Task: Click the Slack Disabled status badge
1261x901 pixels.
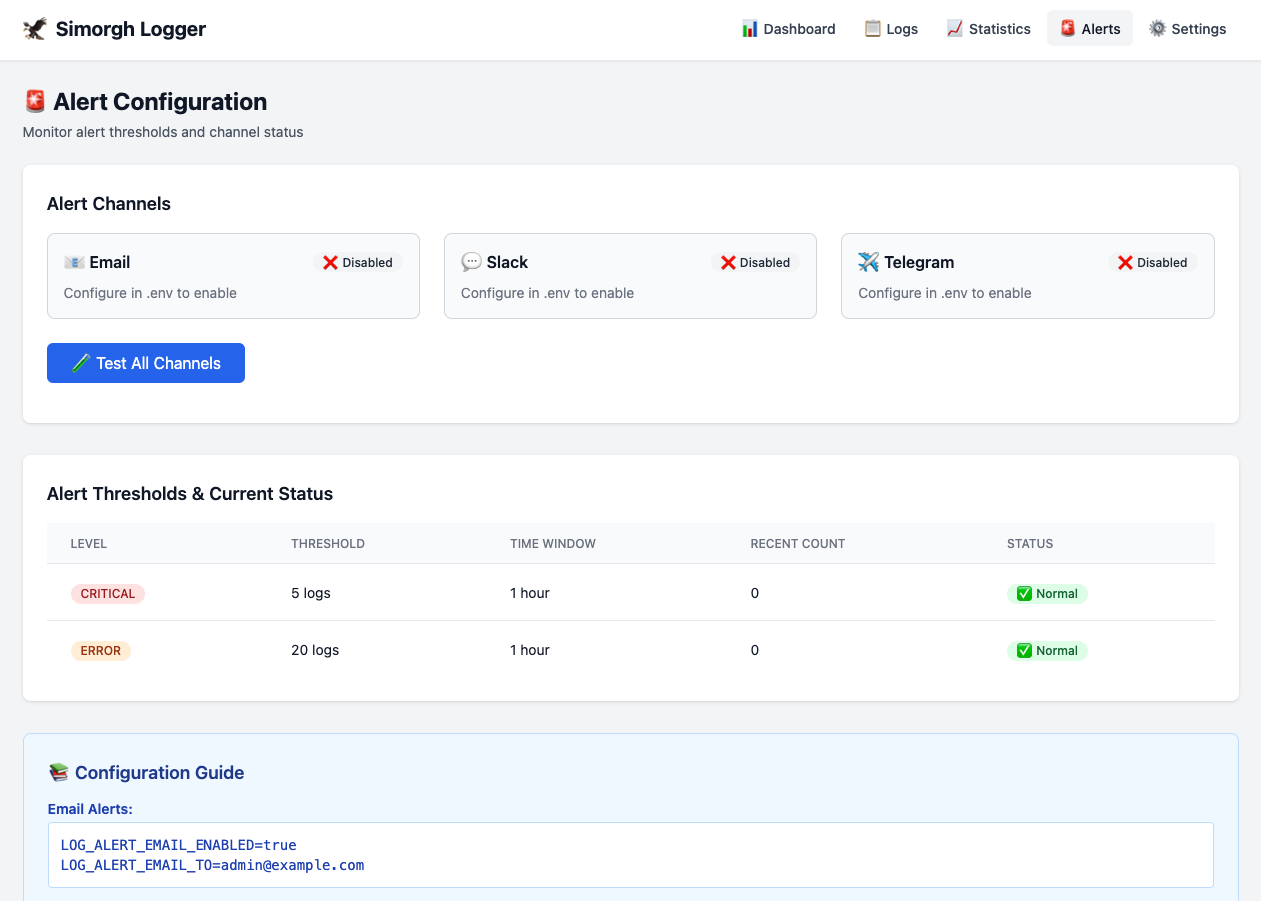Action: click(755, 262)
